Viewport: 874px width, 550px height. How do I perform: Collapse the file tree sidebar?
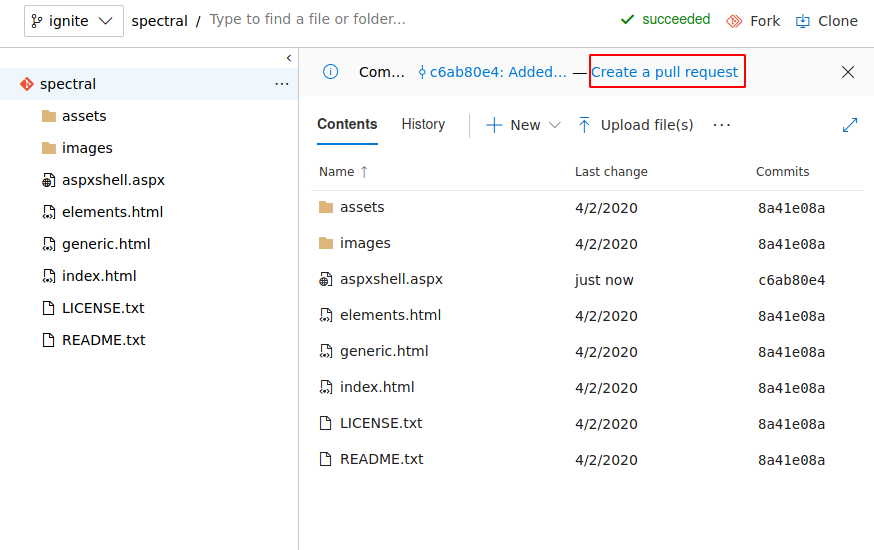[x=289, y=58]
